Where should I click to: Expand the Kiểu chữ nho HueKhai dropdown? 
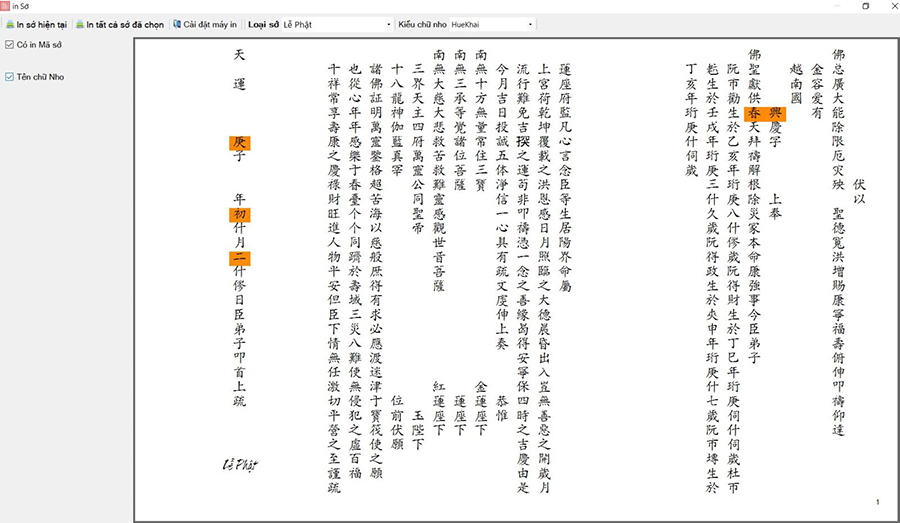pyautogui.click(x=492, y=25)
